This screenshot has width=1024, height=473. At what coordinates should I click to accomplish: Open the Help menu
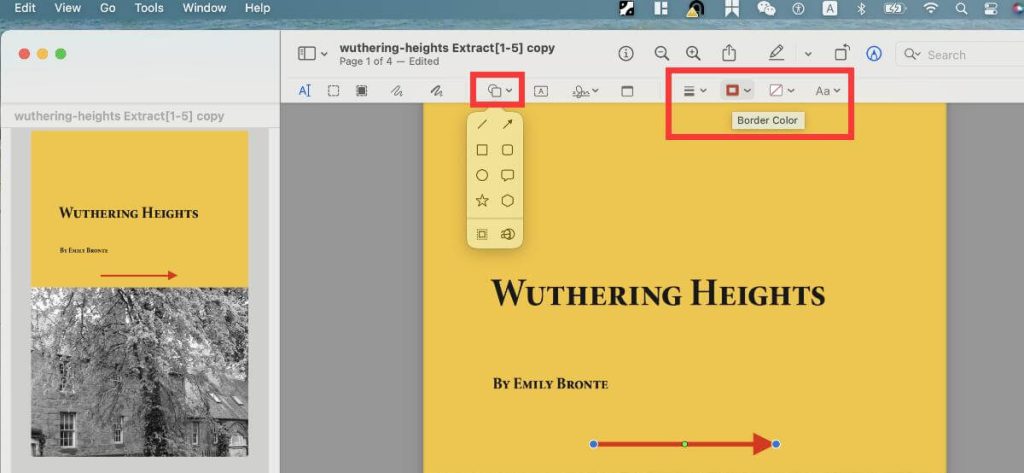point(257,8)
